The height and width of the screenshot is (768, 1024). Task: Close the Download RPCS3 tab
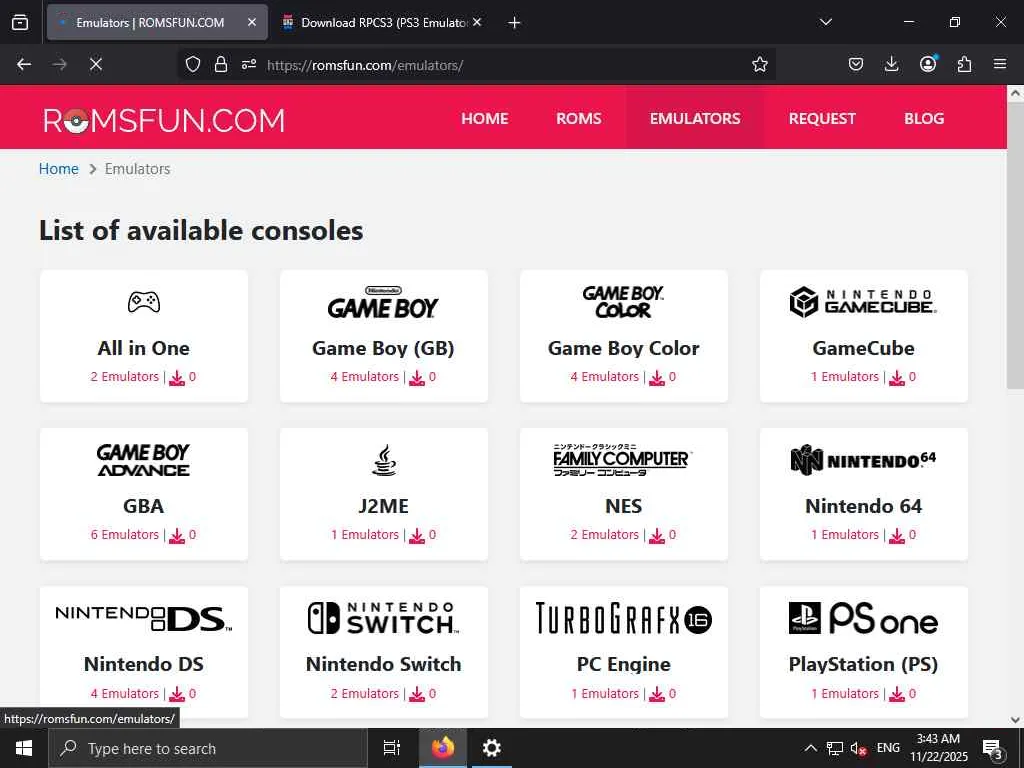pyautogui.click(x=477, y=22)
